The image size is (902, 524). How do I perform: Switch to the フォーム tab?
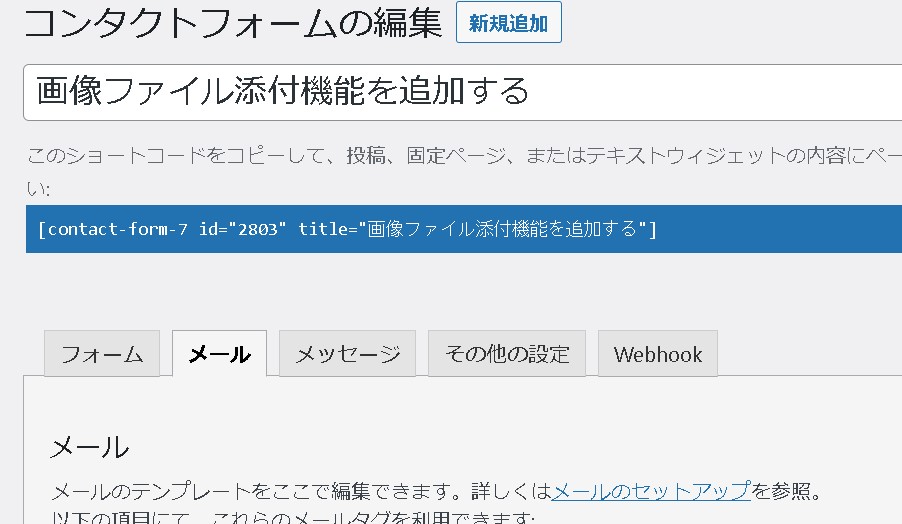tap(102, 354)
